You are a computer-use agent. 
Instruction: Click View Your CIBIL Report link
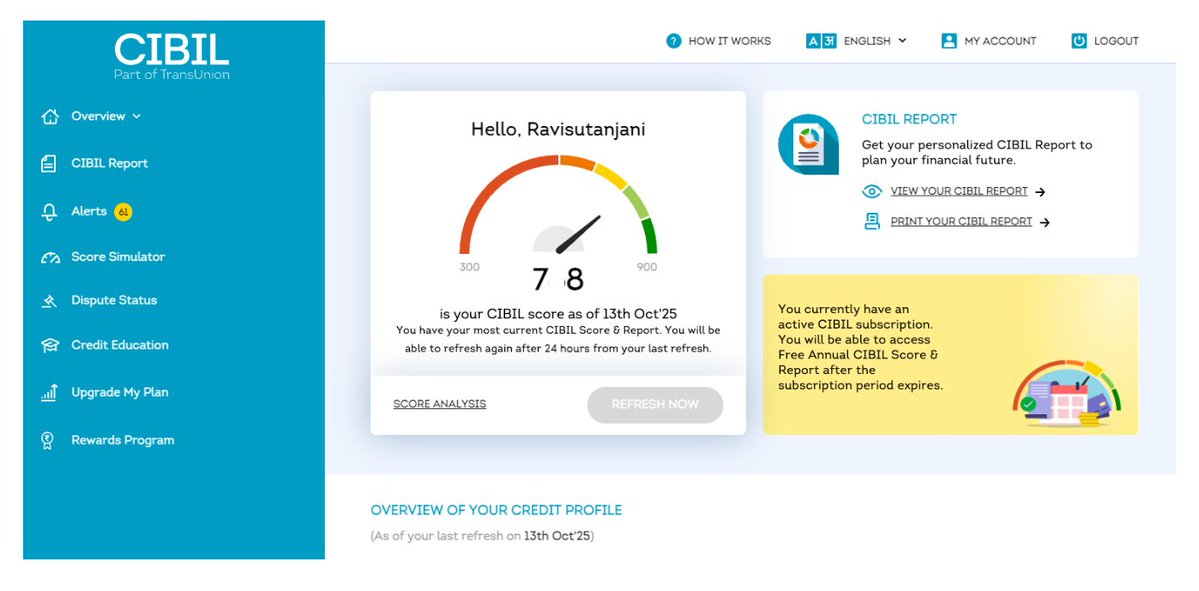tap(959, 192)
